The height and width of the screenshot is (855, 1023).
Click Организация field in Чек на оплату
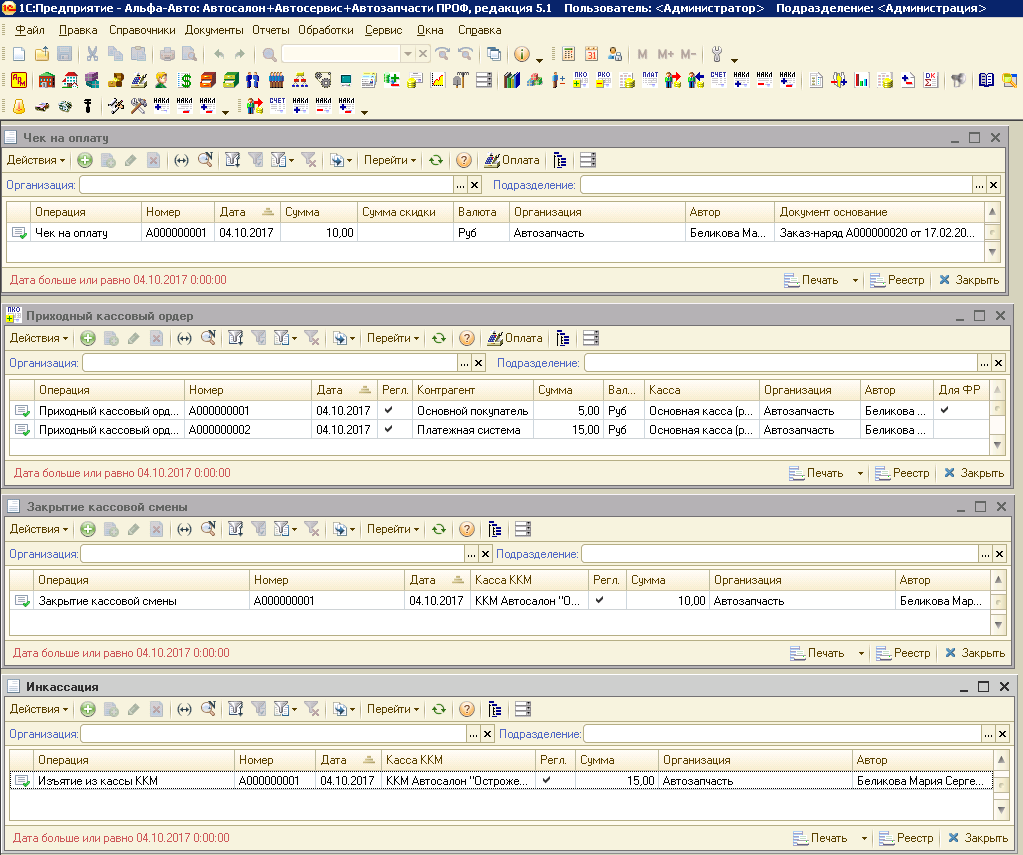(x=266, y=185)
